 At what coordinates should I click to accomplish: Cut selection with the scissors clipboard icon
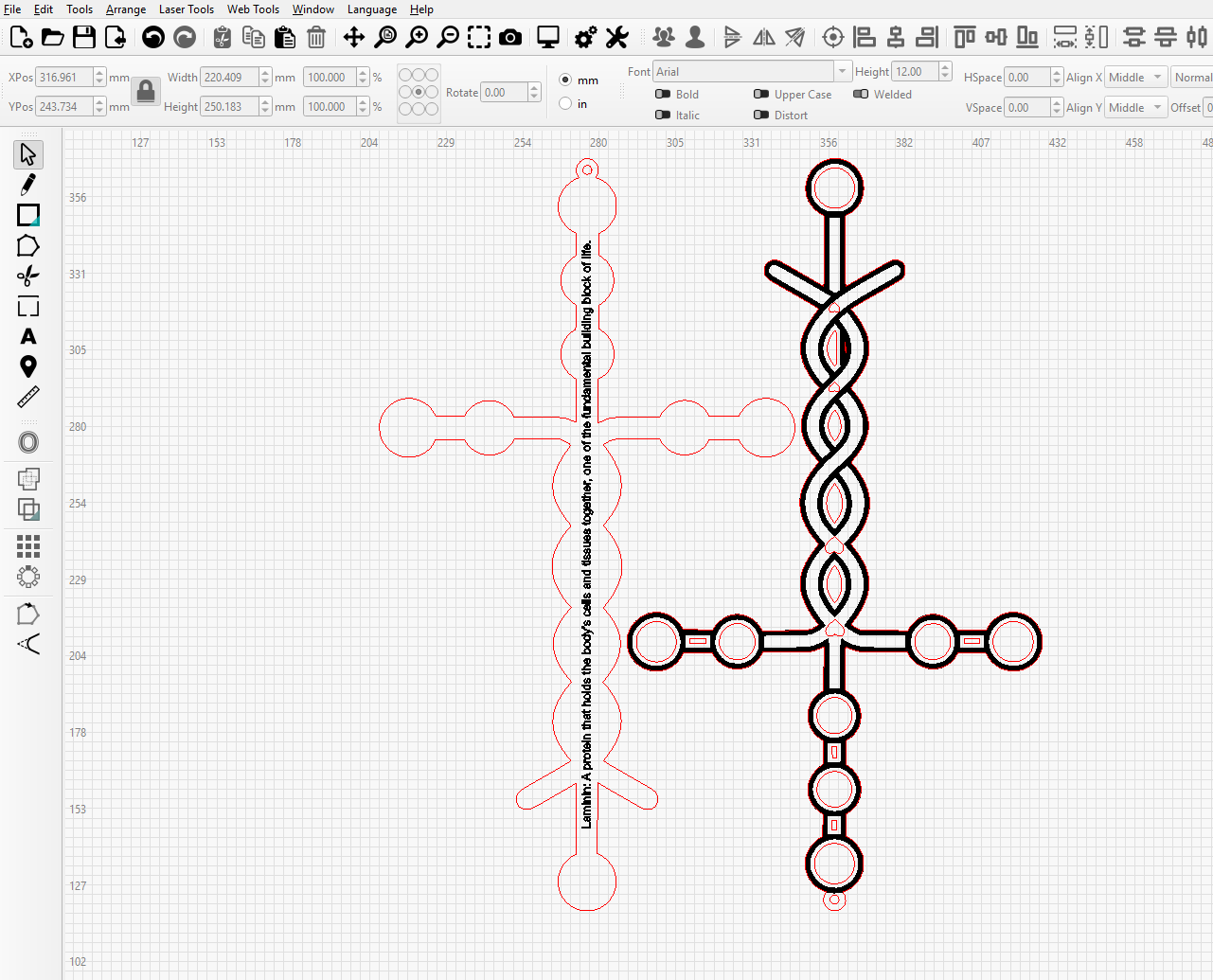tap(223, 37)
